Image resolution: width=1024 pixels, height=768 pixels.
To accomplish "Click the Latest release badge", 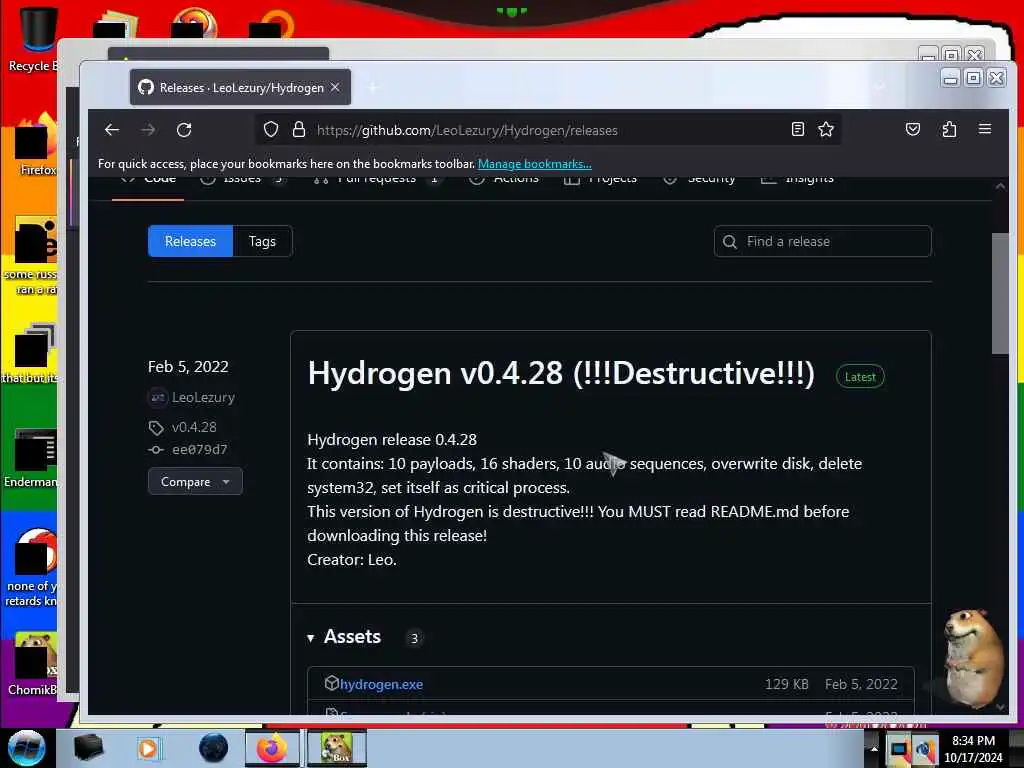I will (x=860, y=377).
